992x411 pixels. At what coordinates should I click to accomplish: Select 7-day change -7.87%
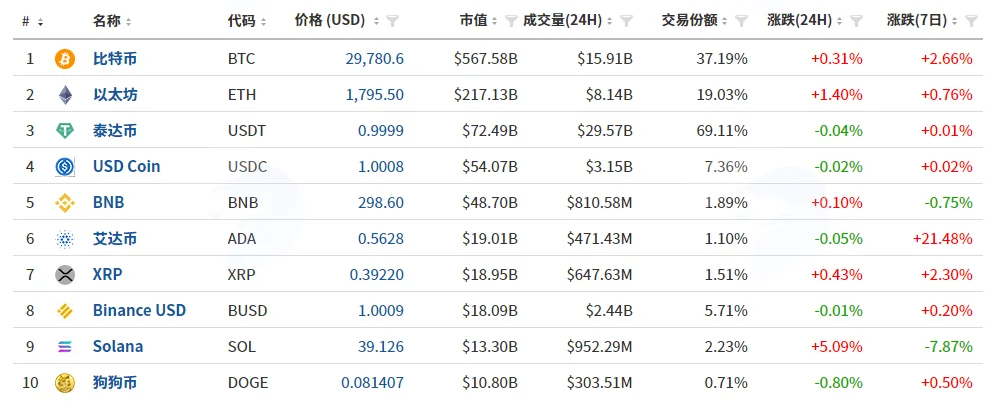coord(948,347)
